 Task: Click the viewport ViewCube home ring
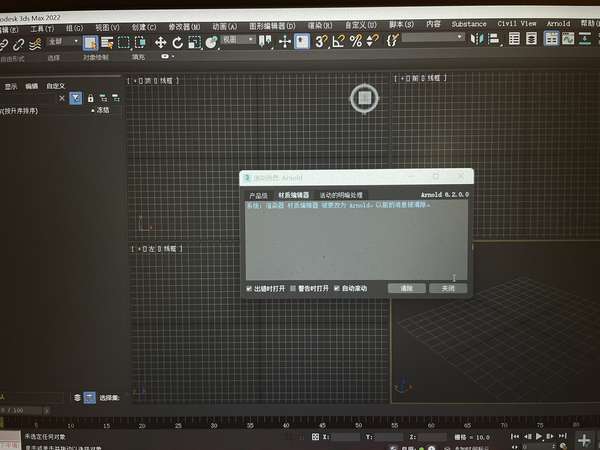click(x=364, y=98)
